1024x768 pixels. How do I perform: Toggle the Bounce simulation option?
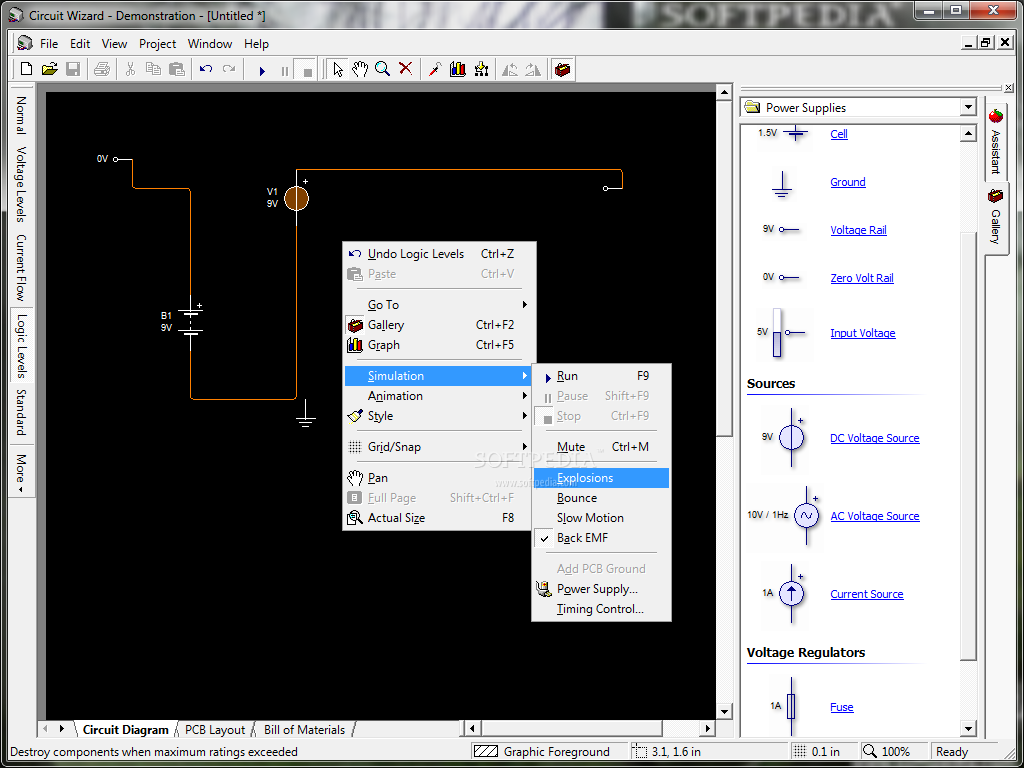[x=577, y=498]
